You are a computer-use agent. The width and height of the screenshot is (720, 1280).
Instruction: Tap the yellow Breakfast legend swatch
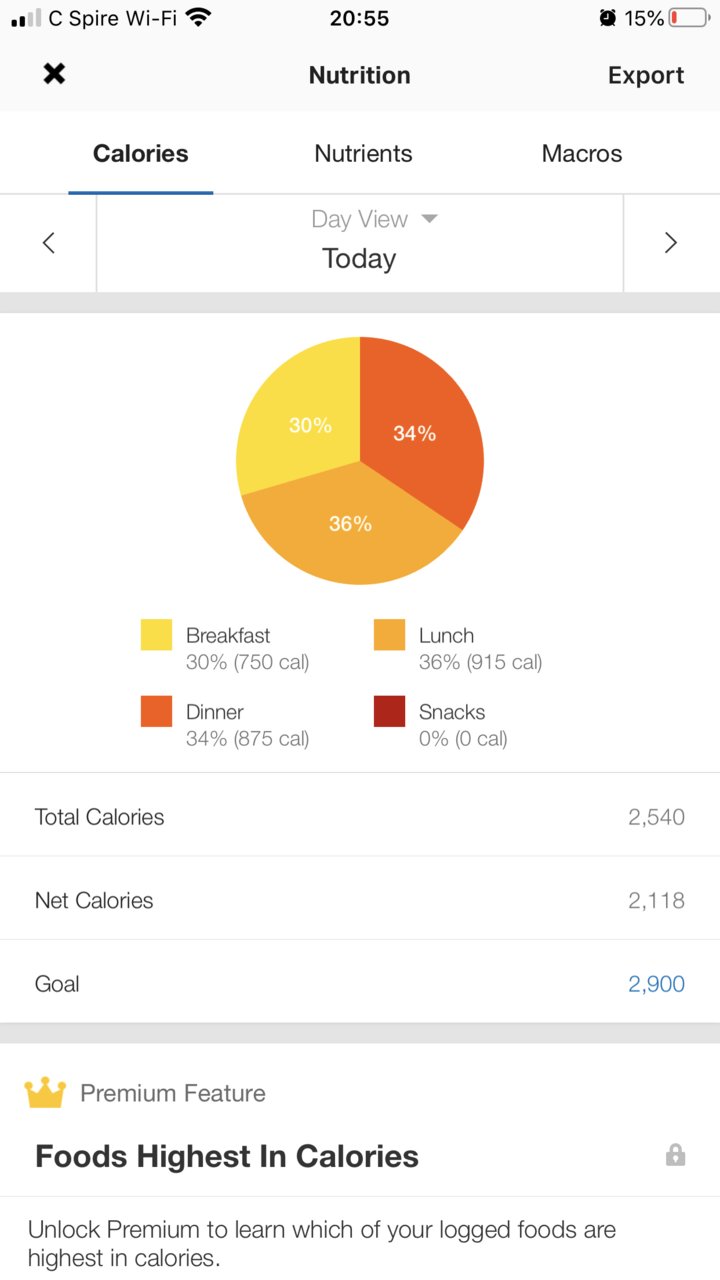tap(156, 635)
